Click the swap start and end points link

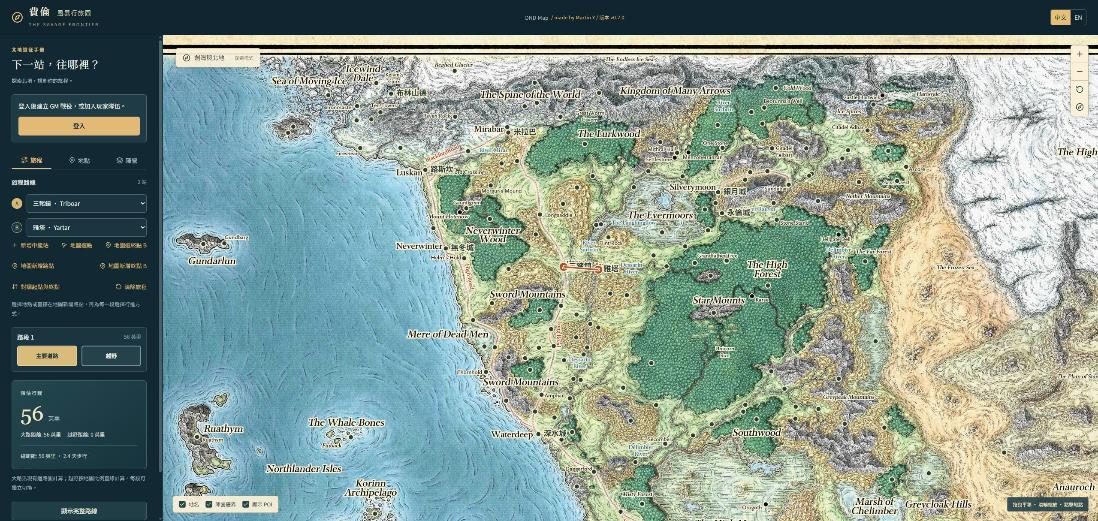click(x=36, y=286)
